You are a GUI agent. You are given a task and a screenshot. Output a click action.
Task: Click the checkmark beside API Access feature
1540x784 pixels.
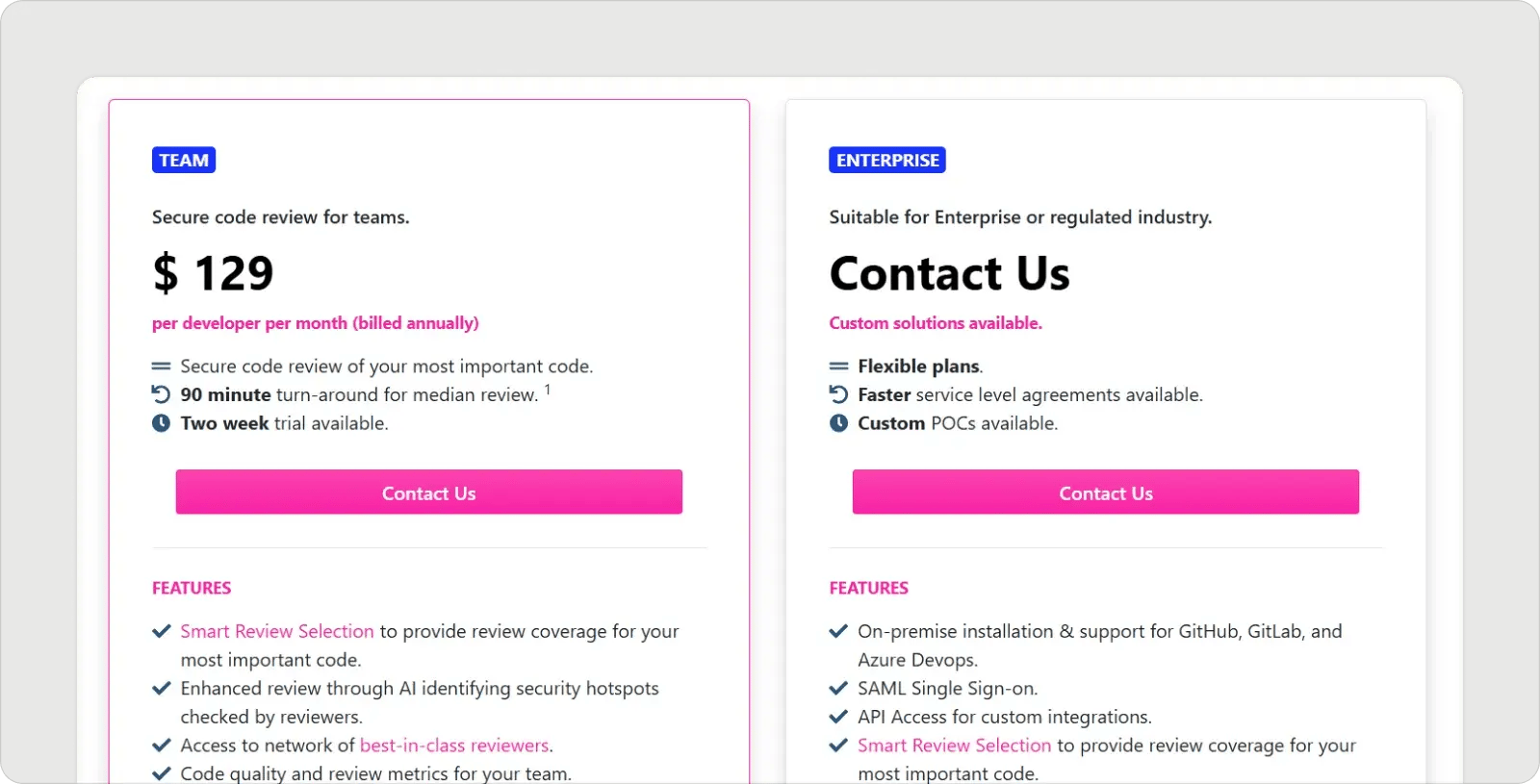click(837, 716)
